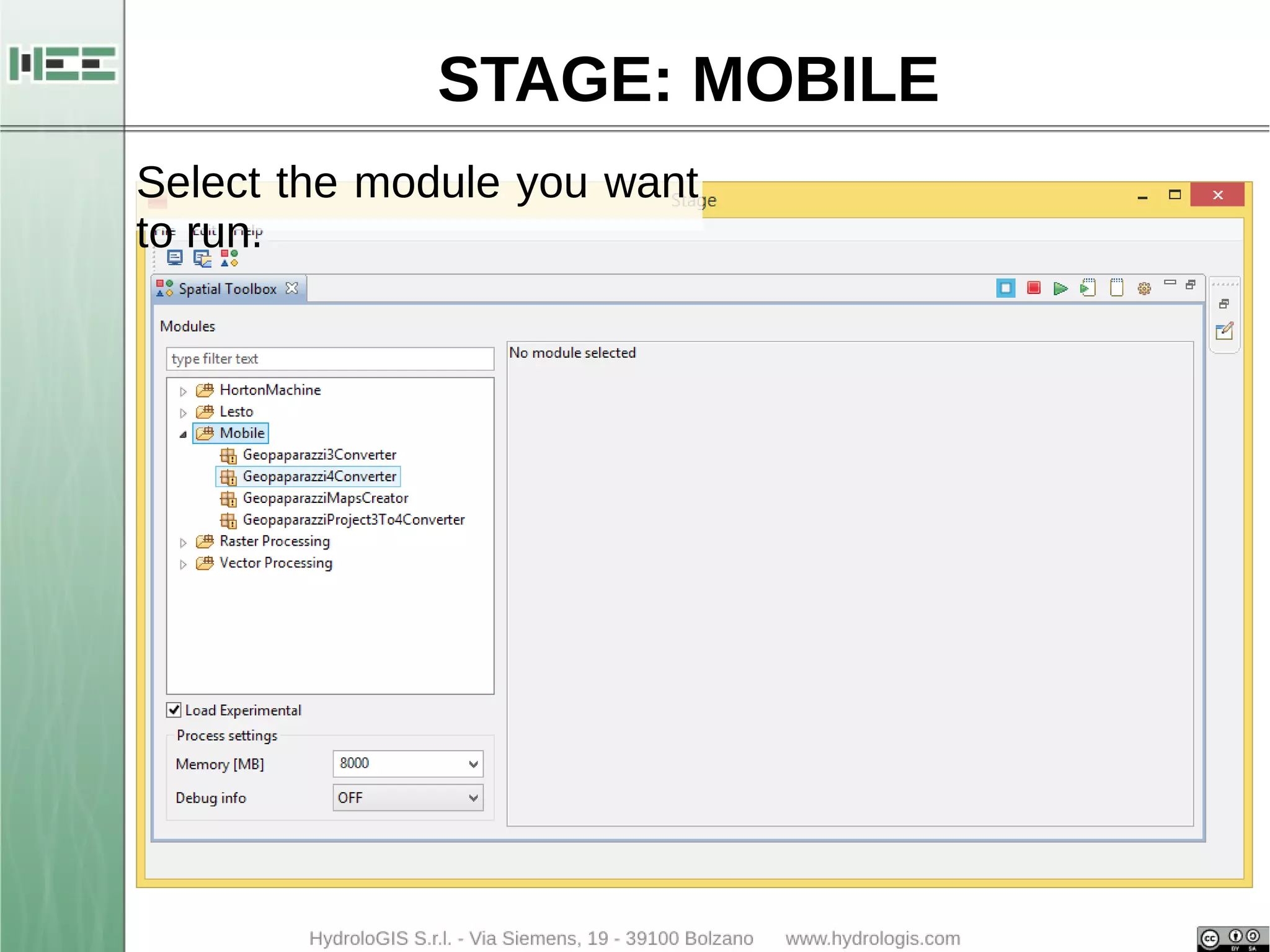This screenshot has width=1270, height=952.
Task: Maximize the Spatial Toolbox view panel
Action: [1191, 285]
